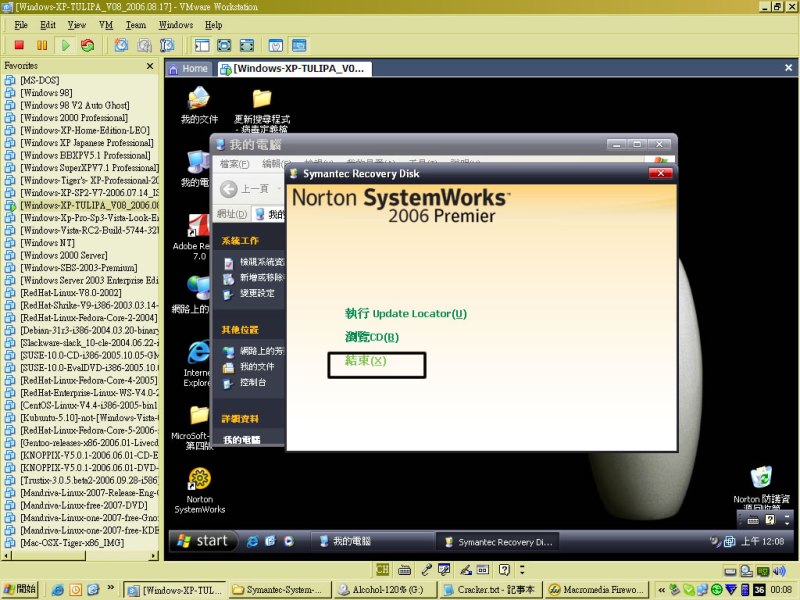Select the Norton SystemWorks desktop shortcut
This screenshot has height=600, width=800.
tap(199, 491)
